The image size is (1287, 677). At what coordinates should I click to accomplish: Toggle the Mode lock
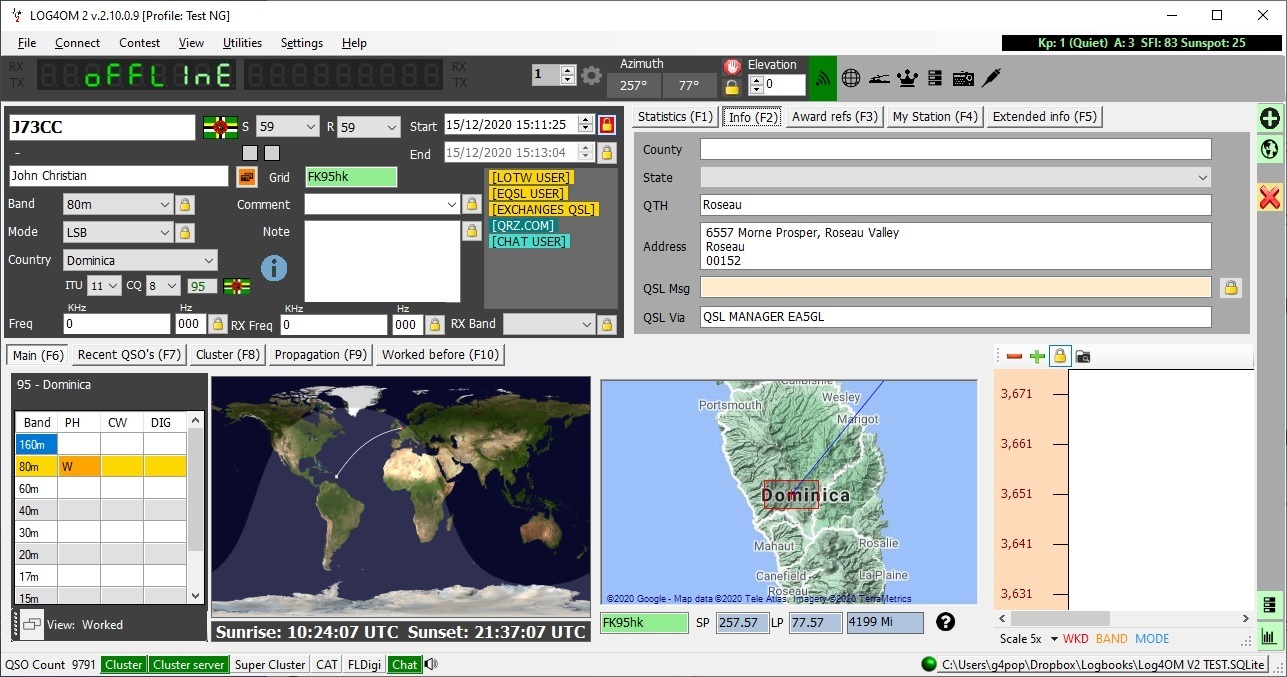pos(185,232)
